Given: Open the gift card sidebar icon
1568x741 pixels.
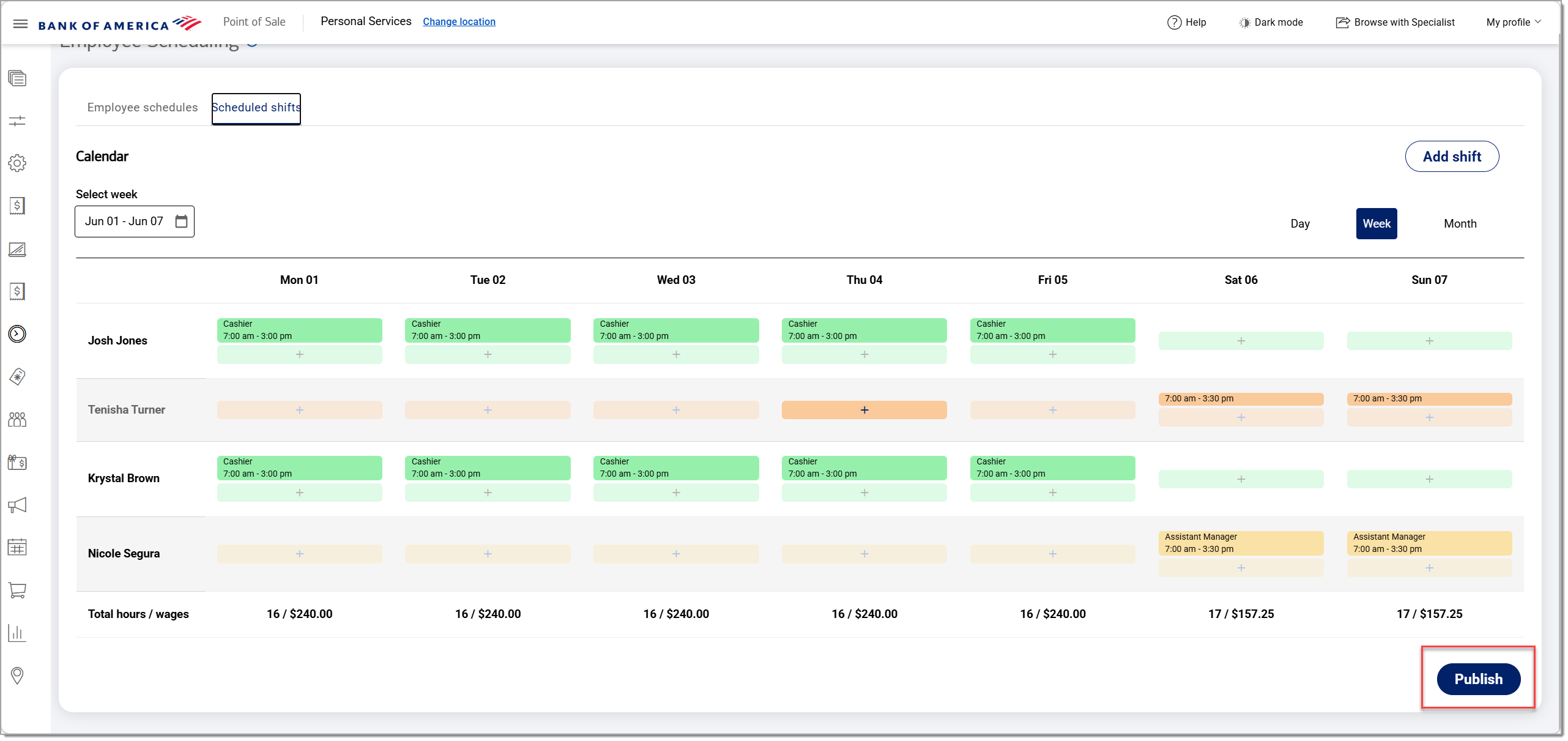Looking at the screenshot, I should click(17, 462).
